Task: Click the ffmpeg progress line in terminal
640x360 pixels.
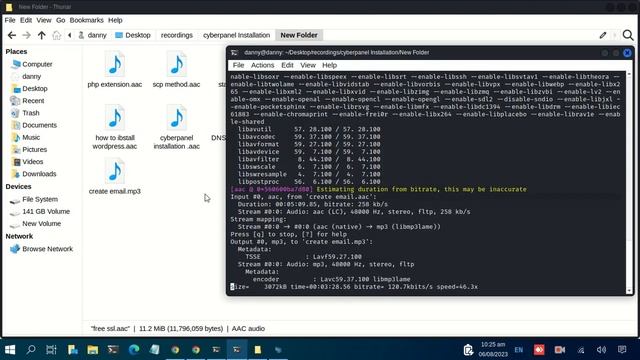Action: point(354,287)
